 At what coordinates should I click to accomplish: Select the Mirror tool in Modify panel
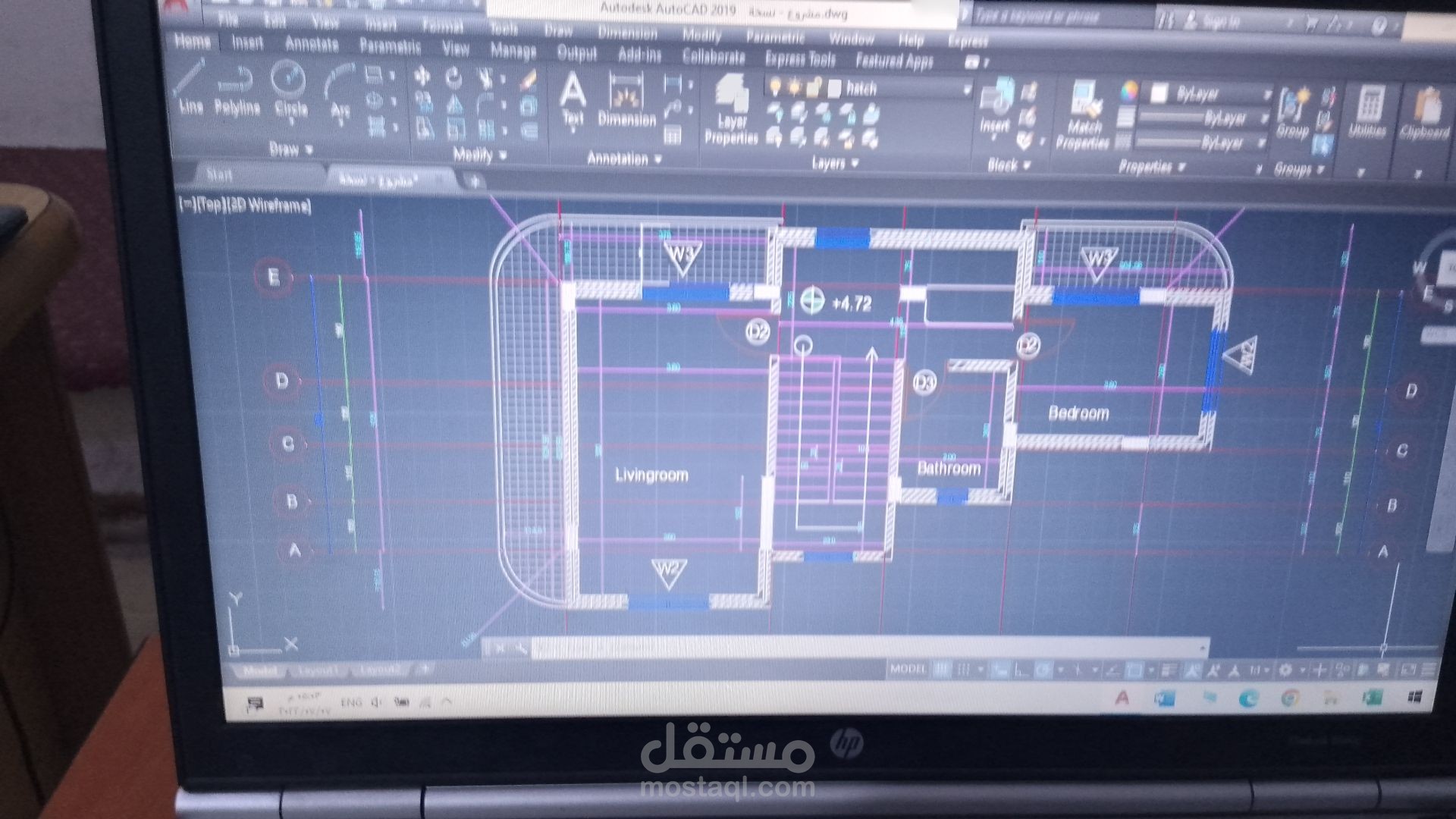click(x=453, y=104)
